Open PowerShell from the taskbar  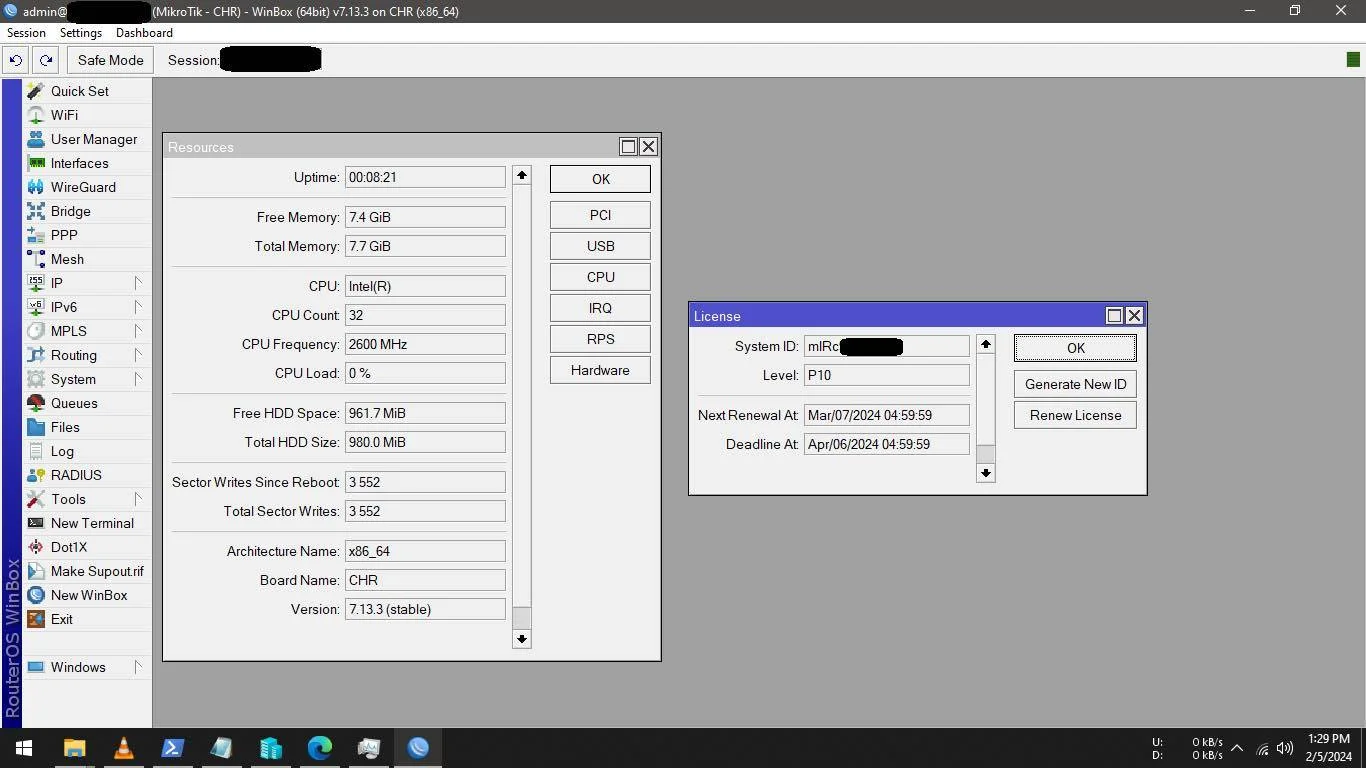(172, 748)
